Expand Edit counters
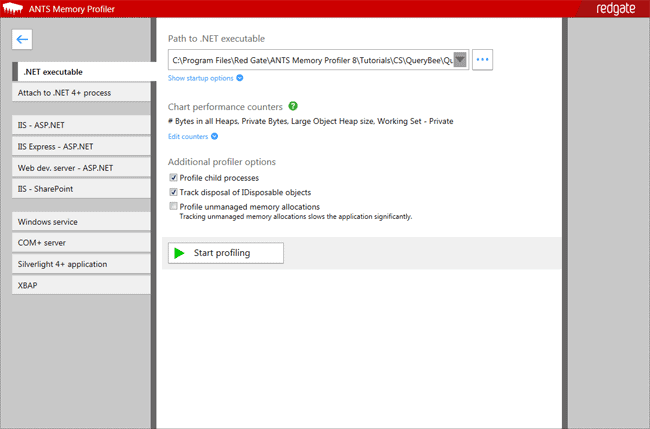650x429 pixels. pos(193,136)
